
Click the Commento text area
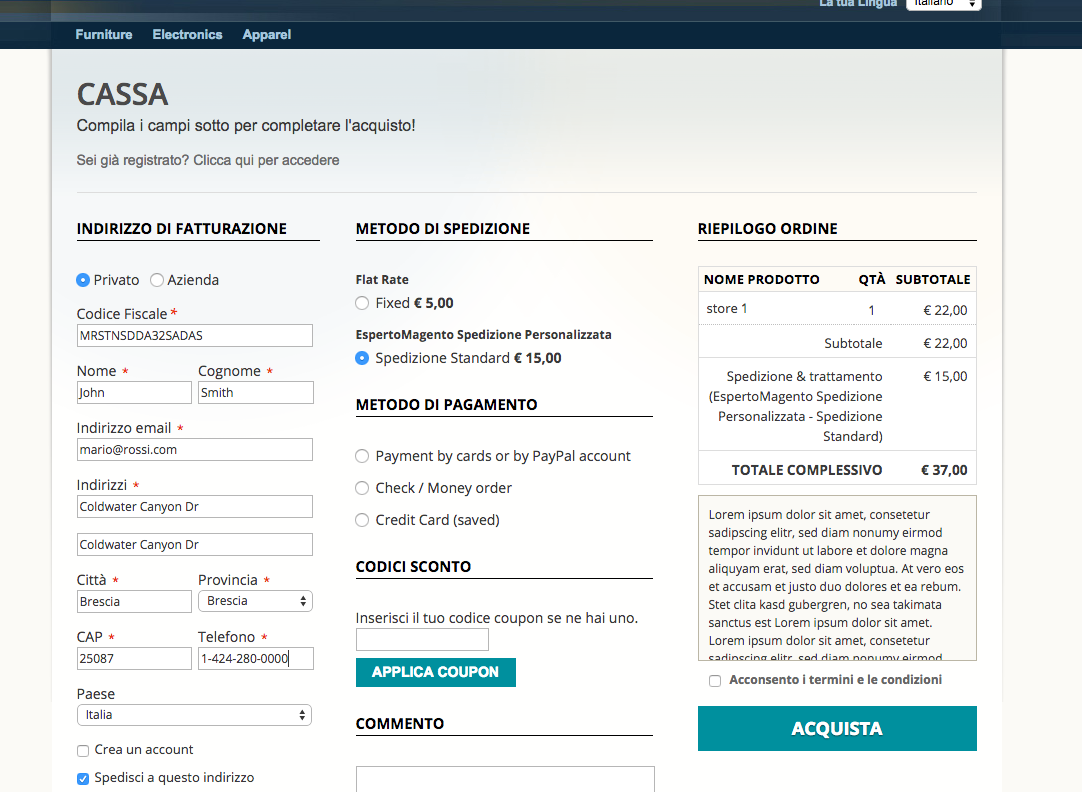(x=505, y=779)
